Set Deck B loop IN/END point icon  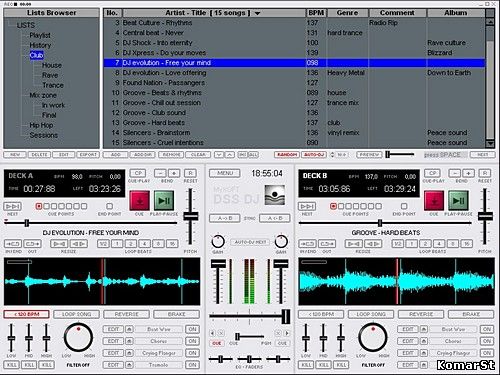pos(307,244)
